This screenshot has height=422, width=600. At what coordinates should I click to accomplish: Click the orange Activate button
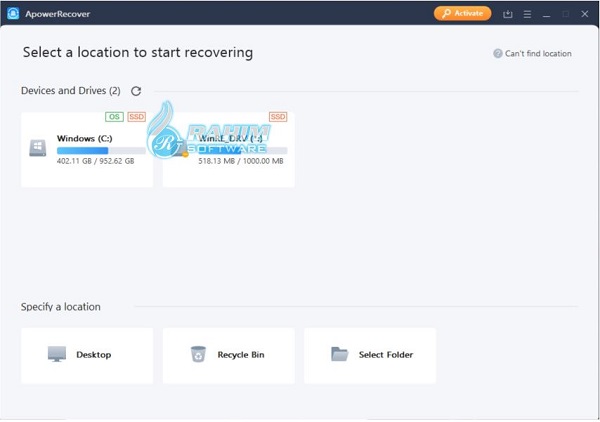click(462, 13)
